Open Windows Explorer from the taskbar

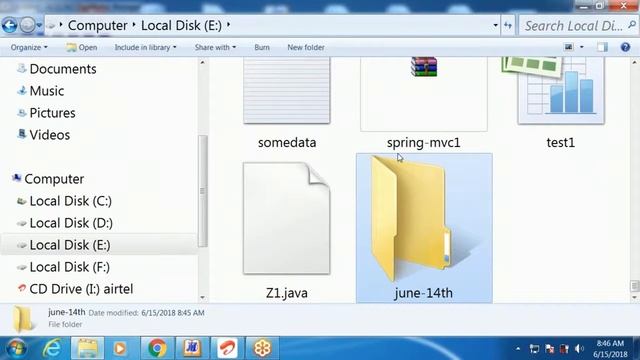87,348
